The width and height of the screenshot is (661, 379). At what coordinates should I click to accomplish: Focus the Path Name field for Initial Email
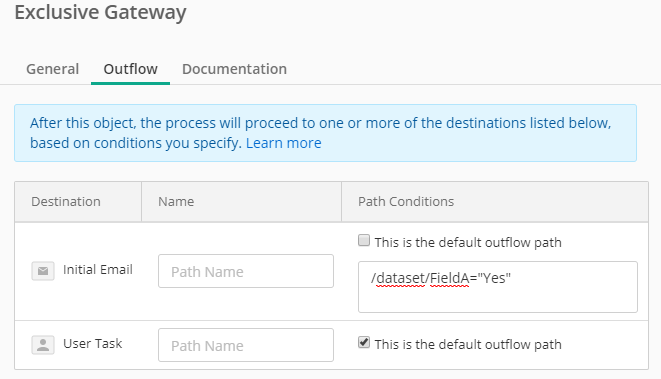point(246,271)
